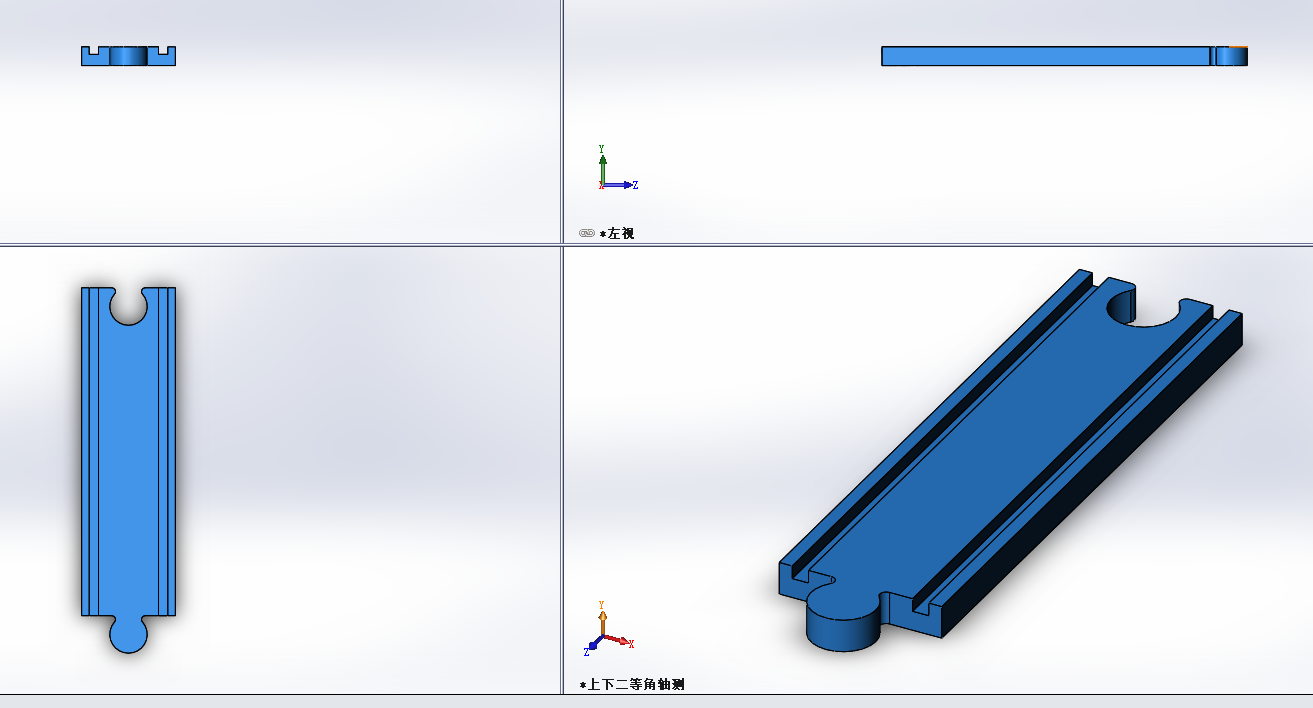This screenshot has width=1313, height=708.
Task: Click the XYZ coordinate triad in the 上下二等角轴测 viewport
Action: point(609,628)
